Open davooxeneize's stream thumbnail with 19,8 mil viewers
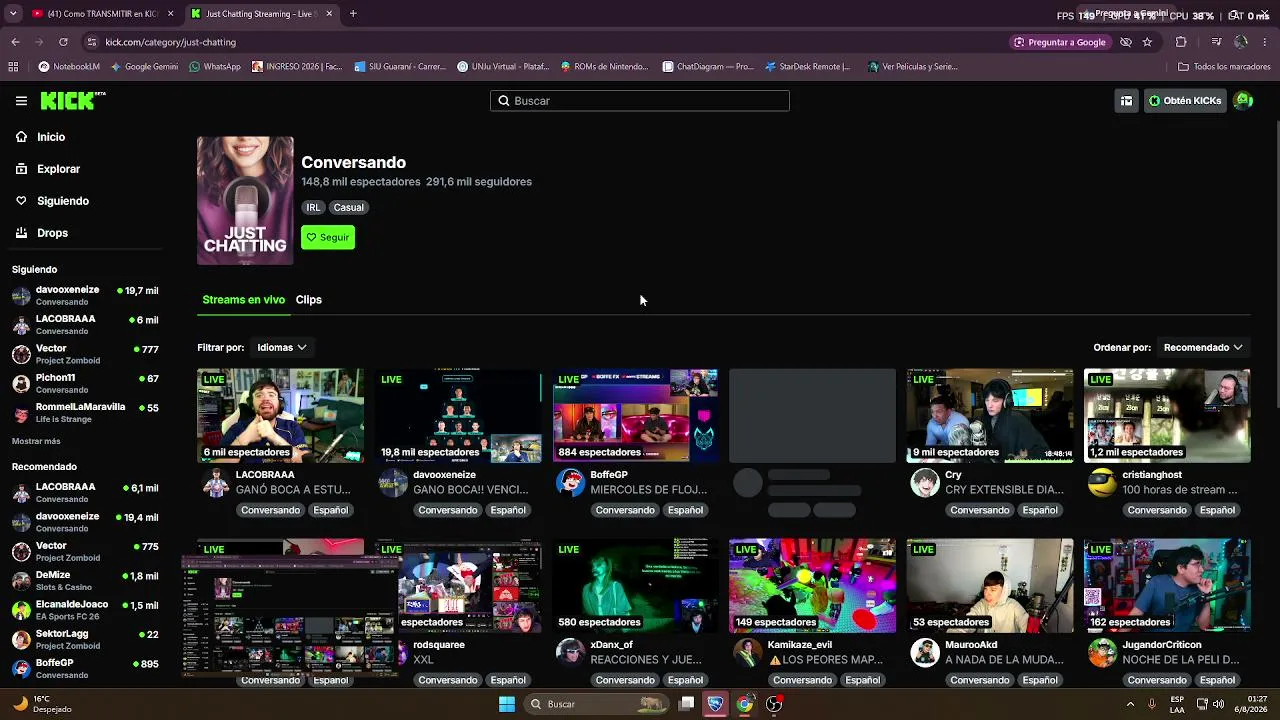This screenshot has height=720, width=1280. pos(458,416)
